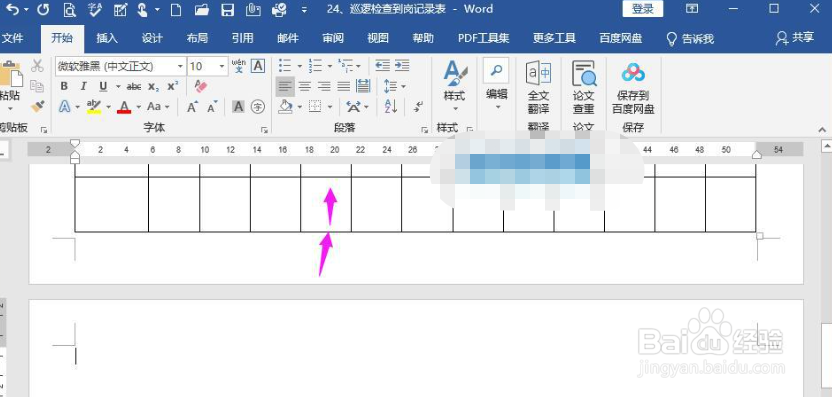The width and height of the screenshot is (832, 397).
Task: Click 保存到百度网盘 button
Action: (633, 88)
